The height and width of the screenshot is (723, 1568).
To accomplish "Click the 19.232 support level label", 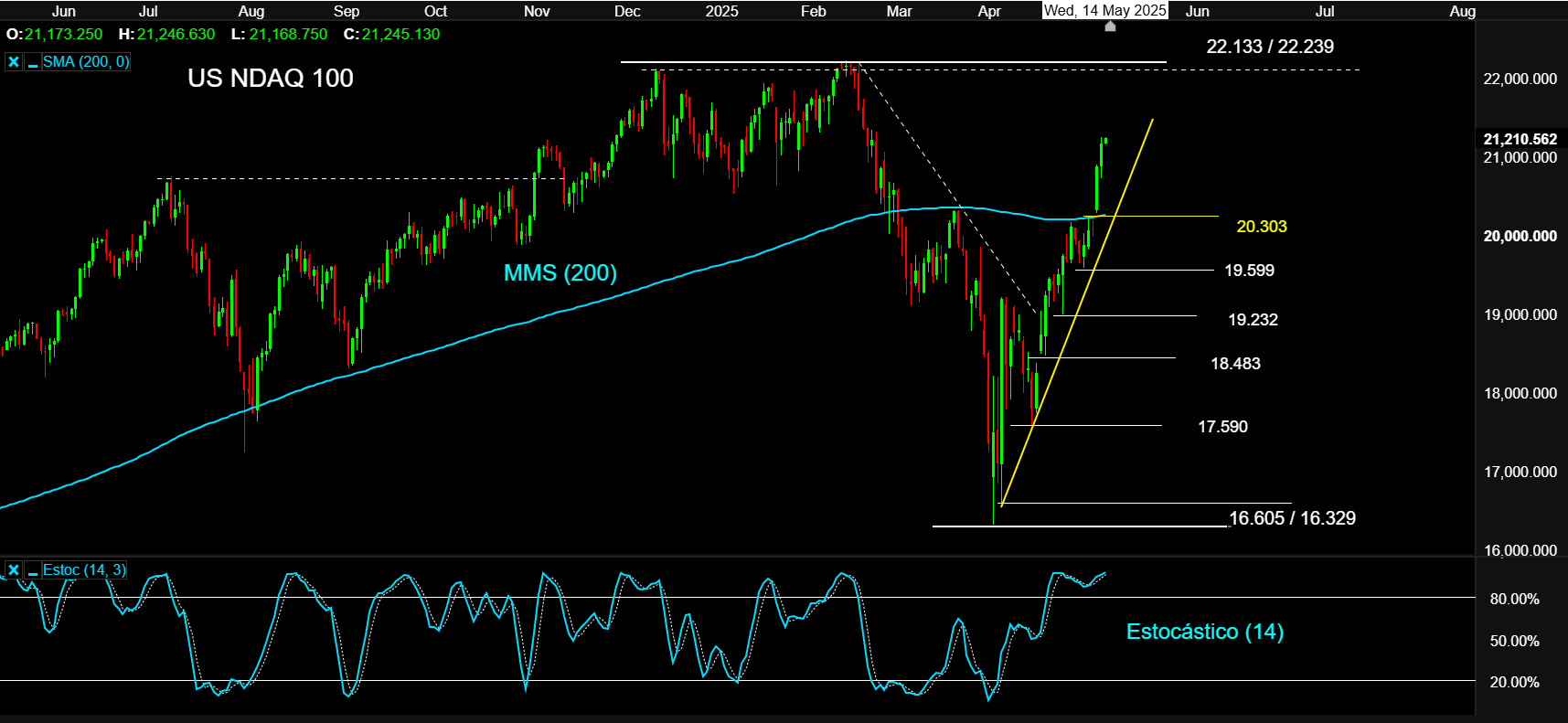I will (x=1253, y=320).
